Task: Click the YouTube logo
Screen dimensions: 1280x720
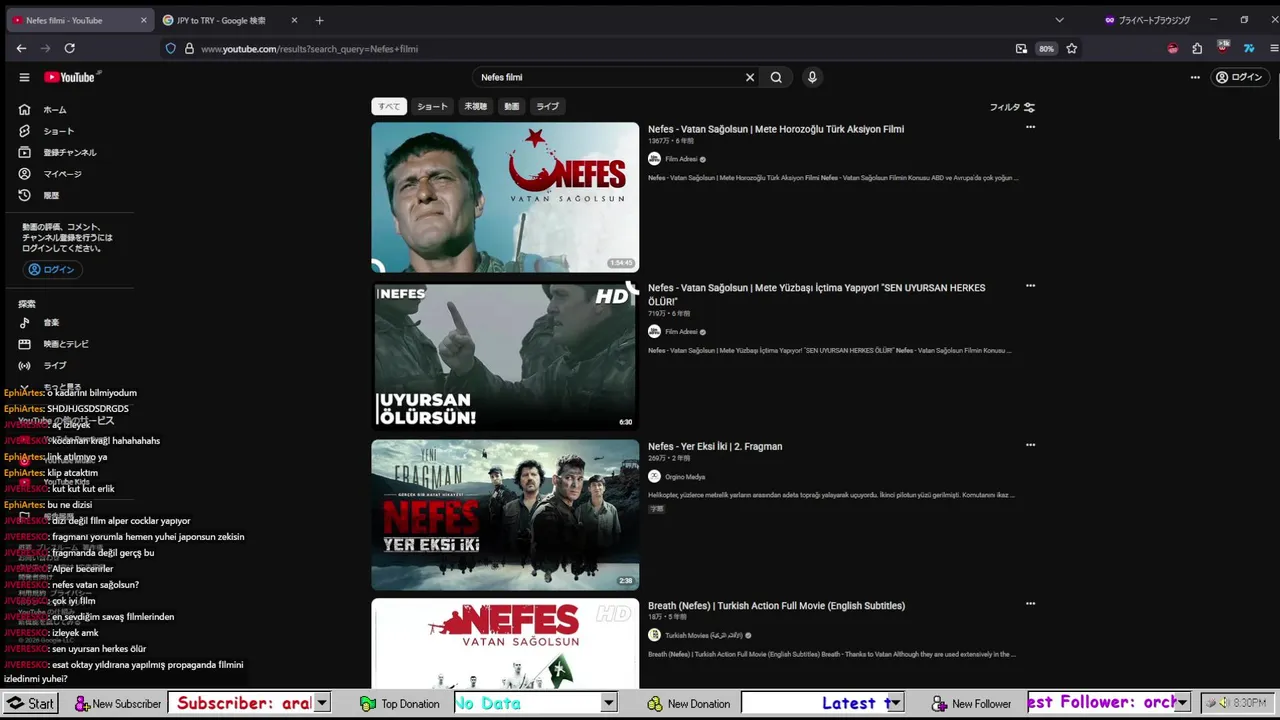Action: point(70,77)
